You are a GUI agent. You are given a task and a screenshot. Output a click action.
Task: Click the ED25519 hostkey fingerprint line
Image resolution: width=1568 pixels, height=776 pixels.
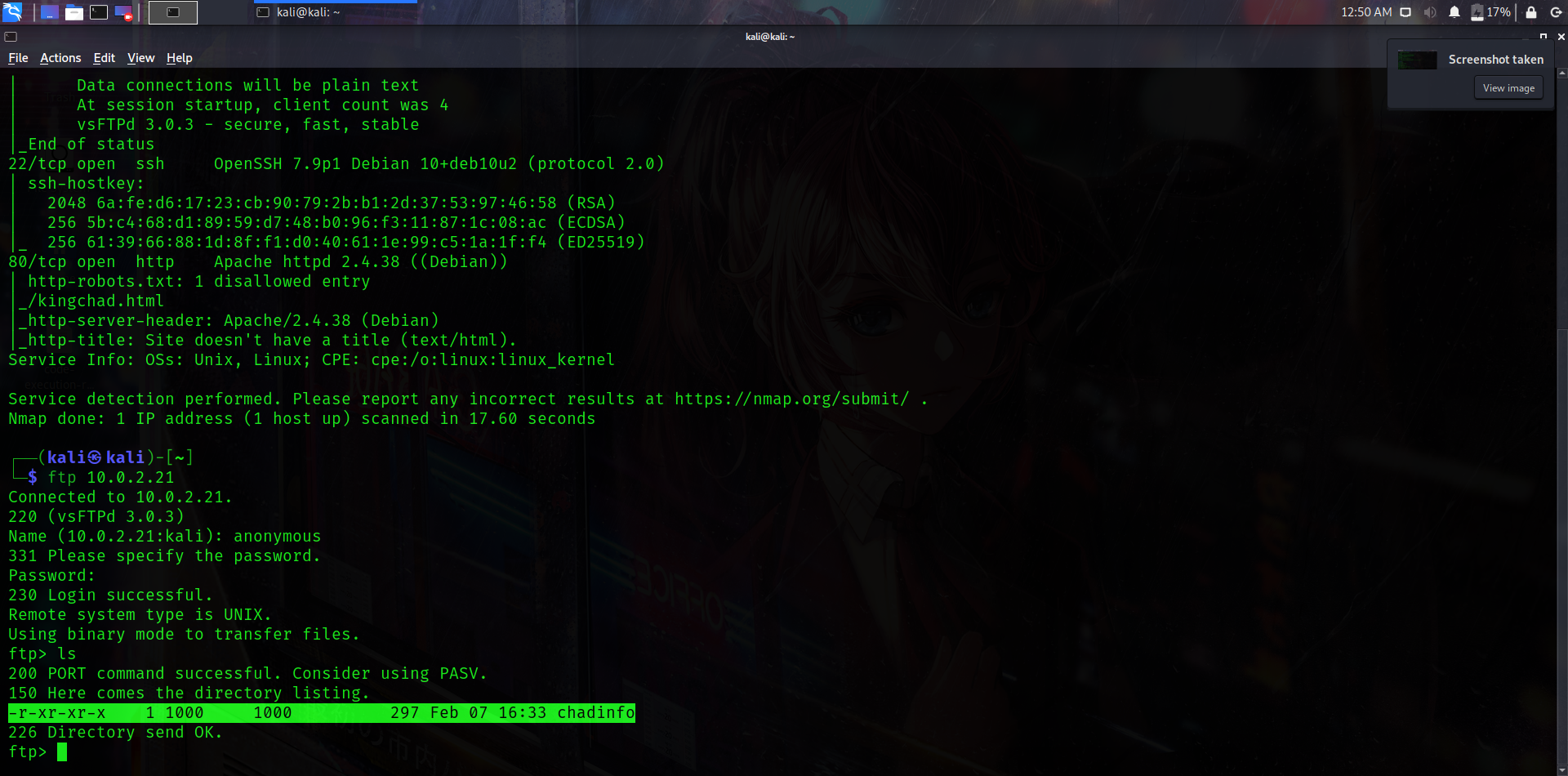click(346, 243)
